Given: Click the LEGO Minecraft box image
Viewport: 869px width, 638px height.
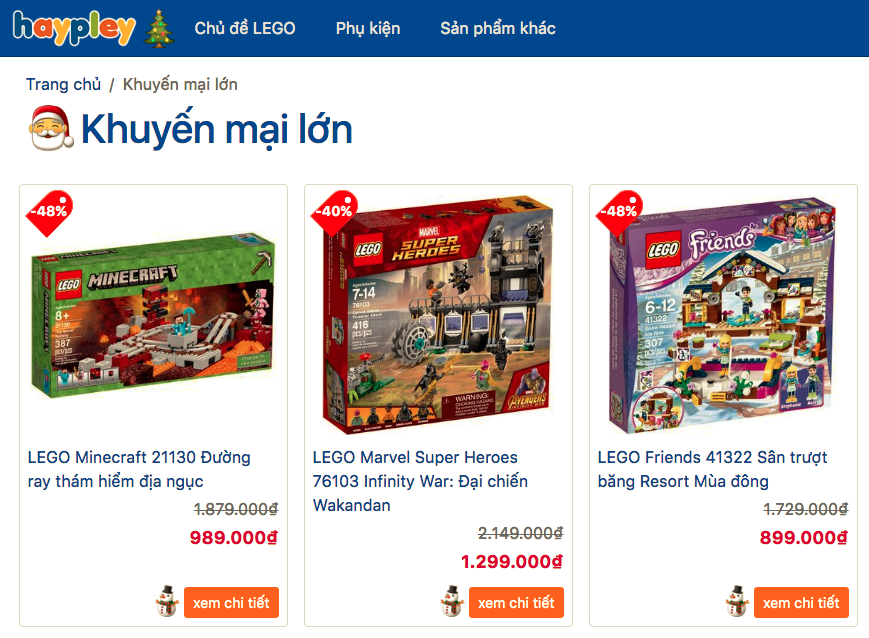Looking at the screenshot, I should tap(154, 315).
